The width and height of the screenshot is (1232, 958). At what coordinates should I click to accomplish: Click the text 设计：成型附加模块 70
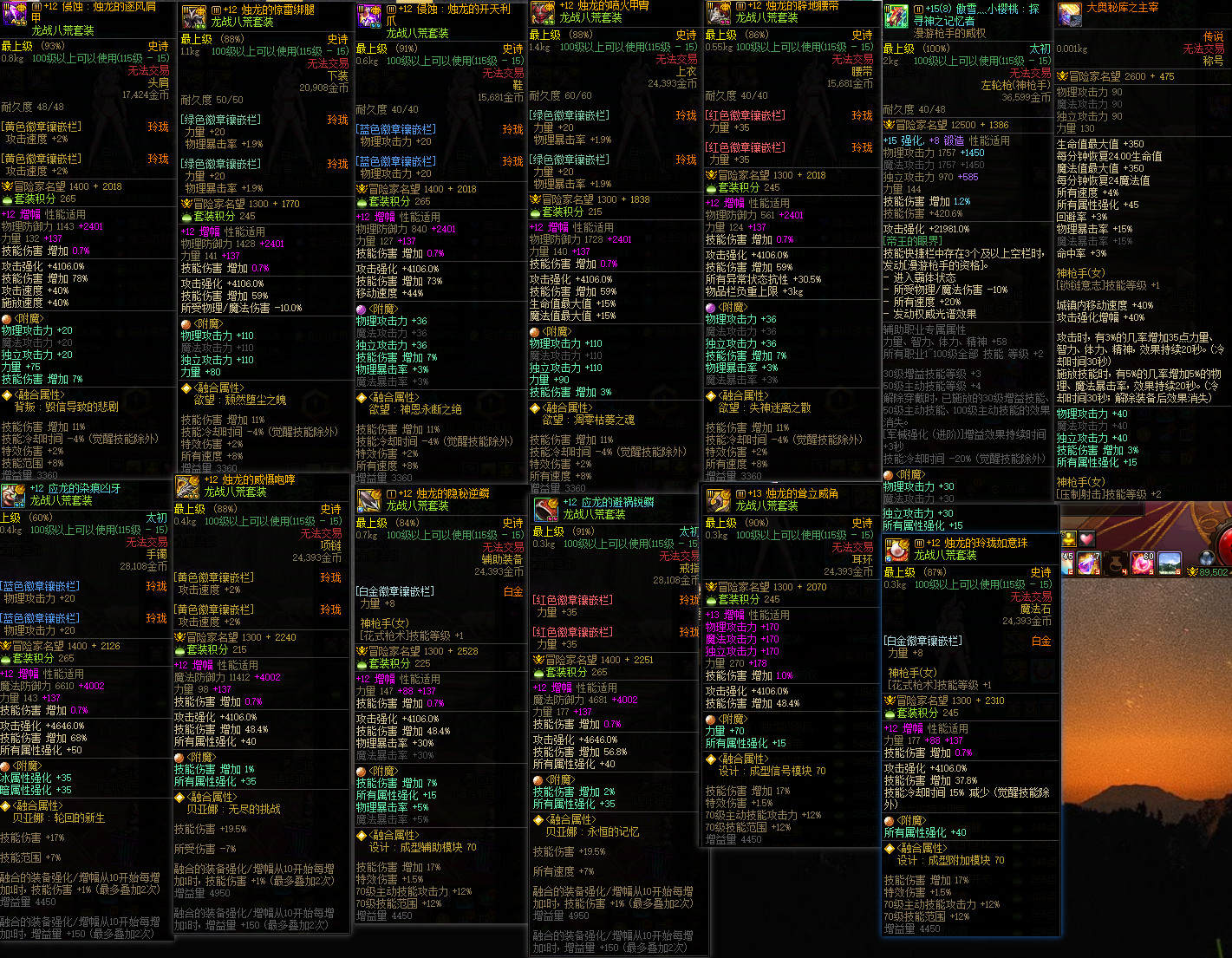pyautogui.click(x=951, y=861)
